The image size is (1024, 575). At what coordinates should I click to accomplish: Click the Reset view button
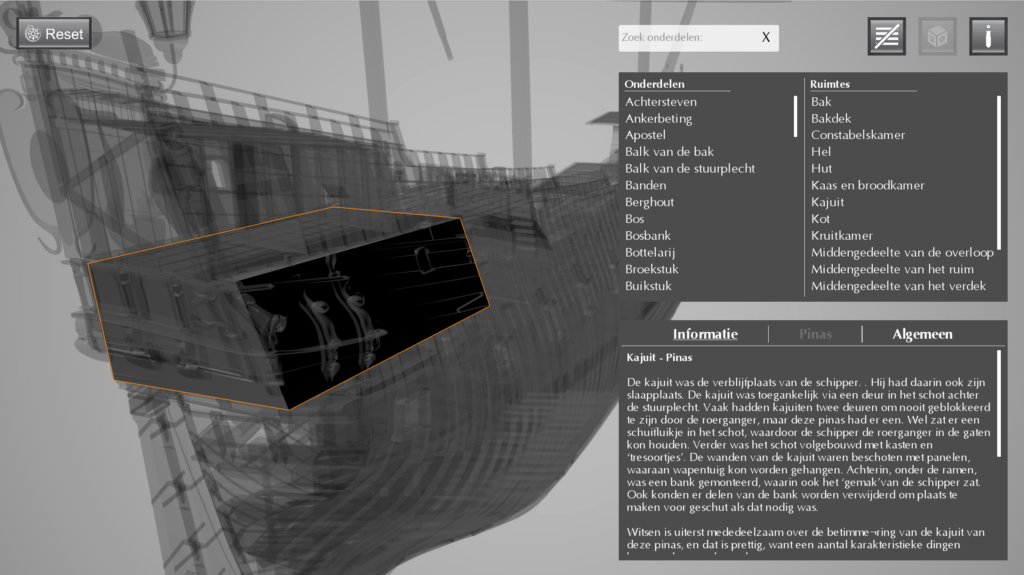tap(55, 34)
